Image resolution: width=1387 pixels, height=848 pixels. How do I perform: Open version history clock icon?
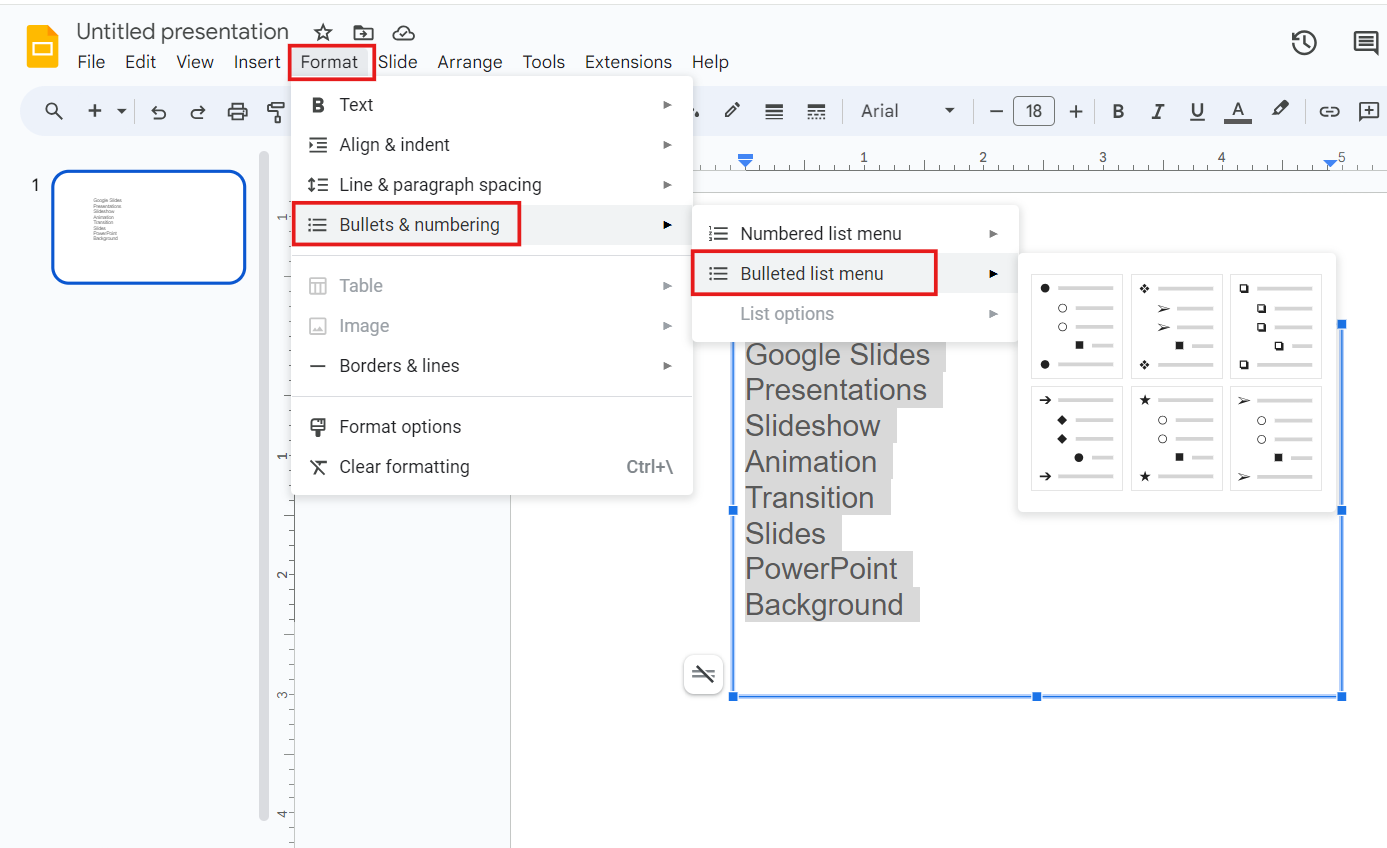coord(1304,42)
